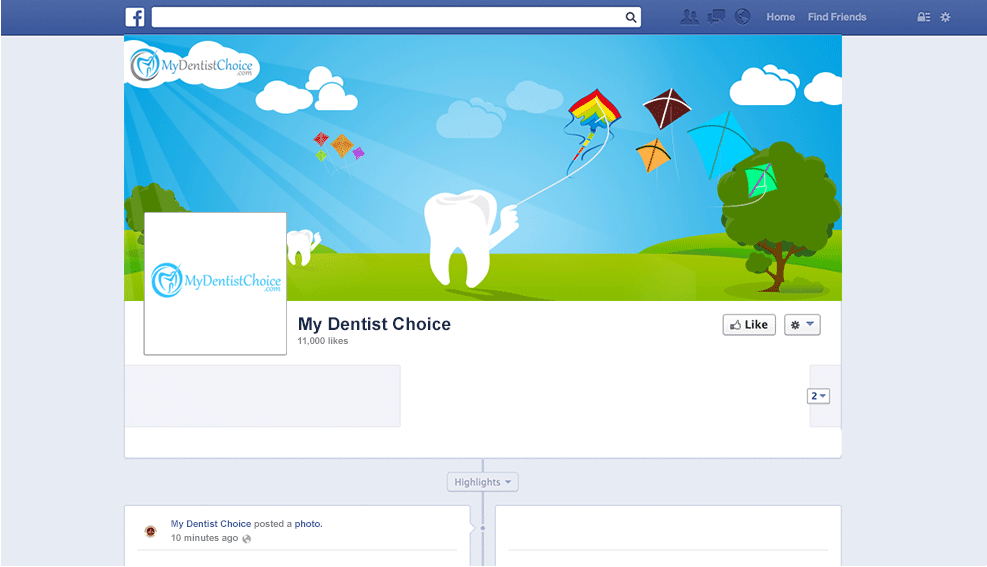Screen dimensions: 987x567
Task: Click the '11,000 likes' text
Action: click(x=323, y=341)
